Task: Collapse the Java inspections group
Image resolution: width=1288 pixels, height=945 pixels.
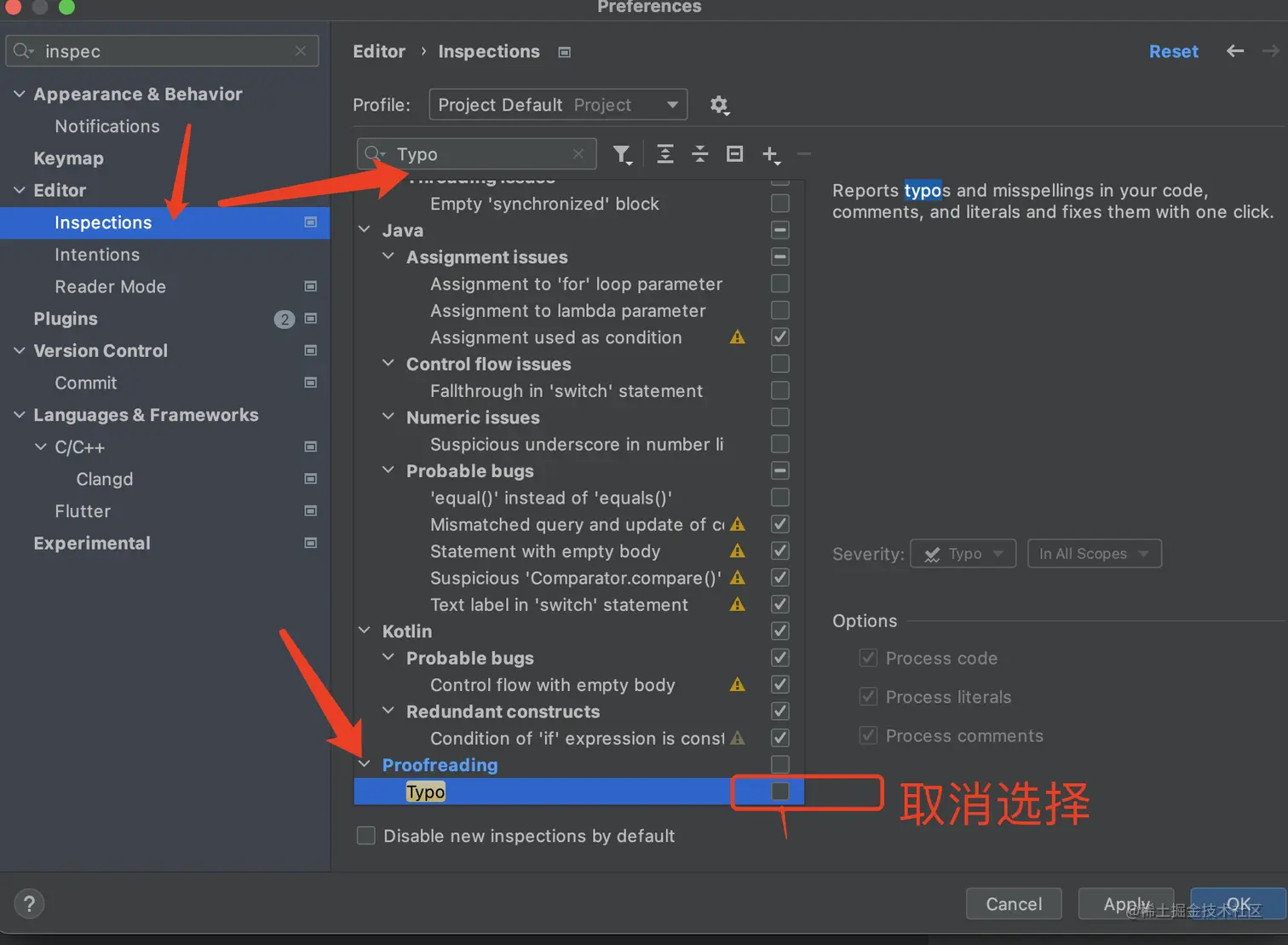Action: (365, 230)
